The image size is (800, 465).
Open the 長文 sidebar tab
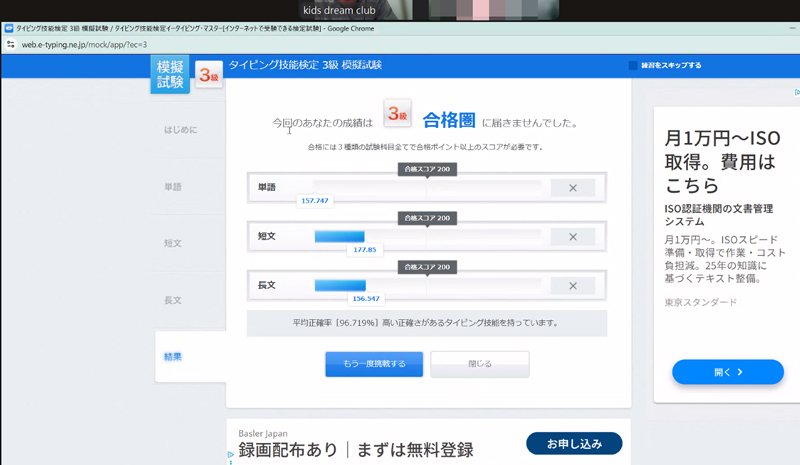tap(173, 300)
